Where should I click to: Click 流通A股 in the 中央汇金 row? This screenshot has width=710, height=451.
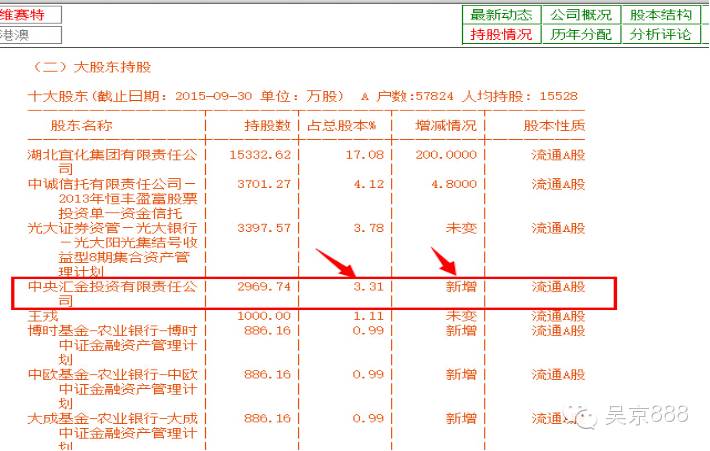click(558, 287)
